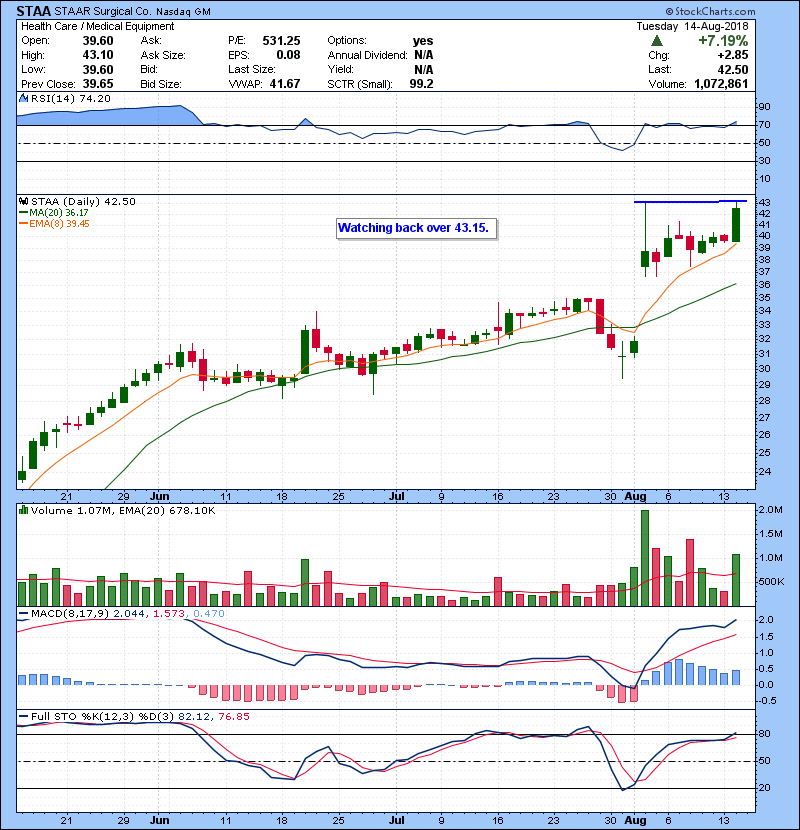Click the blue resistance line near 43

pyautogui.click(x=690, y=201)
